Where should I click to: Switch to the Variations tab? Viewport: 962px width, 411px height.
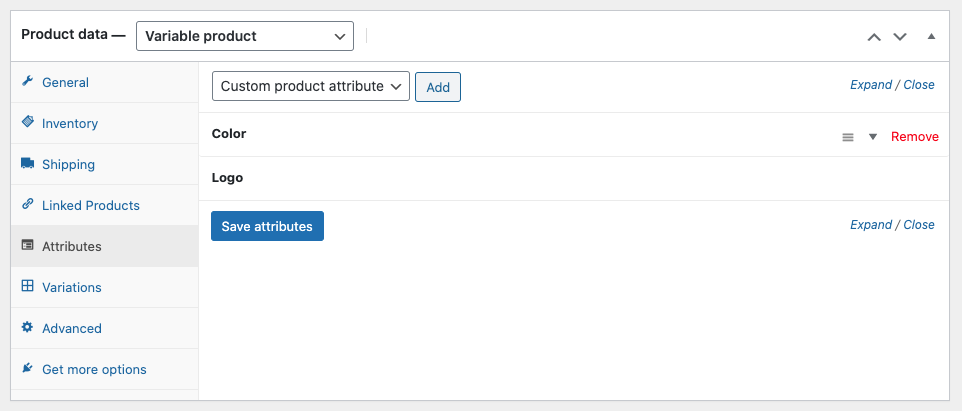[104, 287]
